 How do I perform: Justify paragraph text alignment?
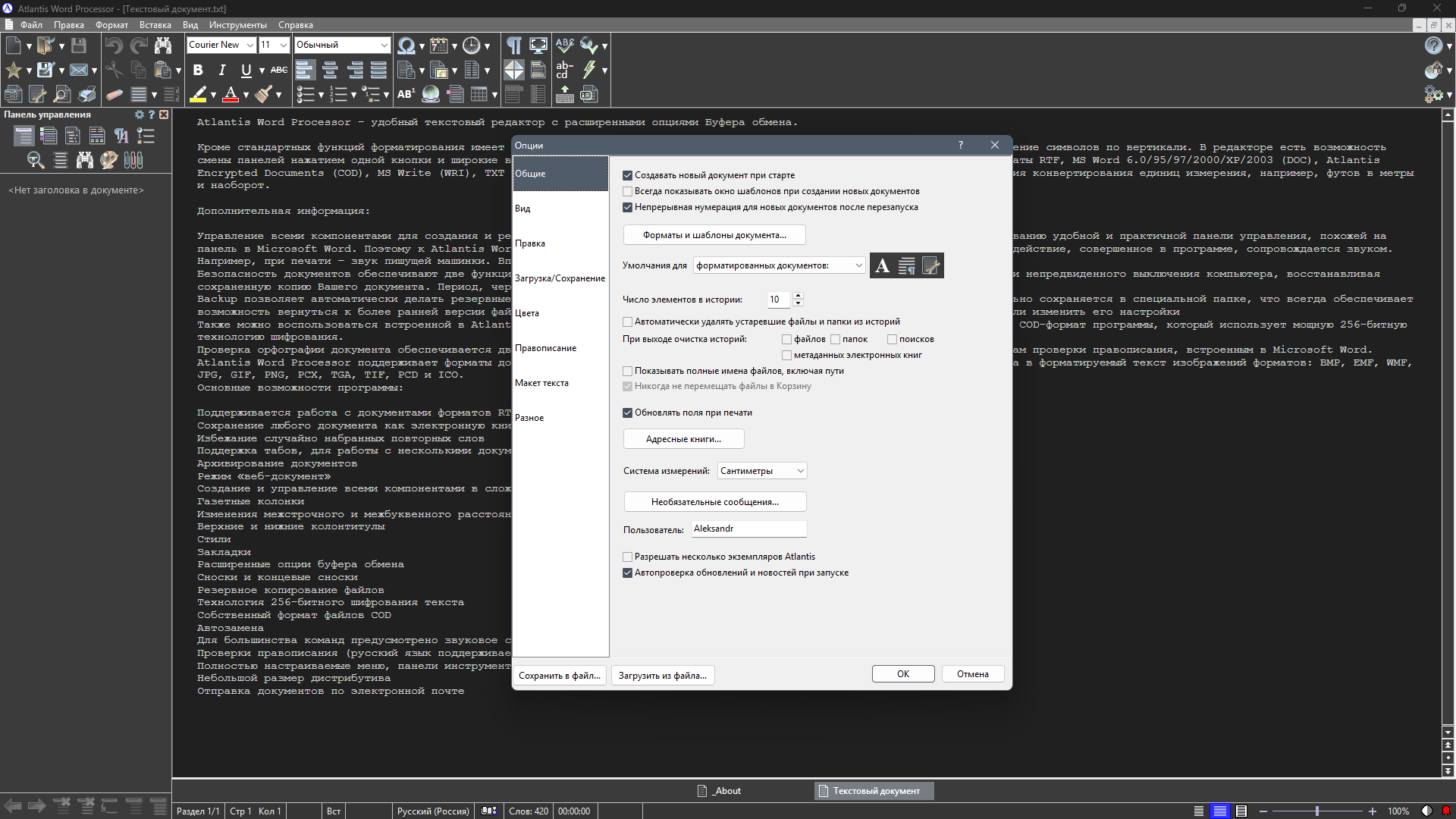point(378,71)
